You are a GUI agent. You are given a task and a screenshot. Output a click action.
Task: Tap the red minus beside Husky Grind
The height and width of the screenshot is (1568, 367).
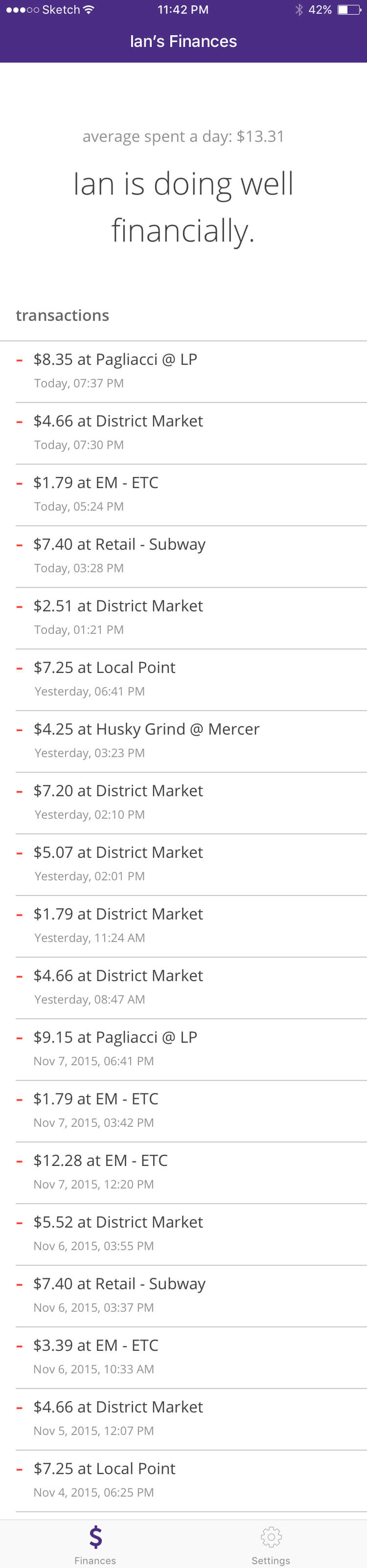click(x=20, y=730)
